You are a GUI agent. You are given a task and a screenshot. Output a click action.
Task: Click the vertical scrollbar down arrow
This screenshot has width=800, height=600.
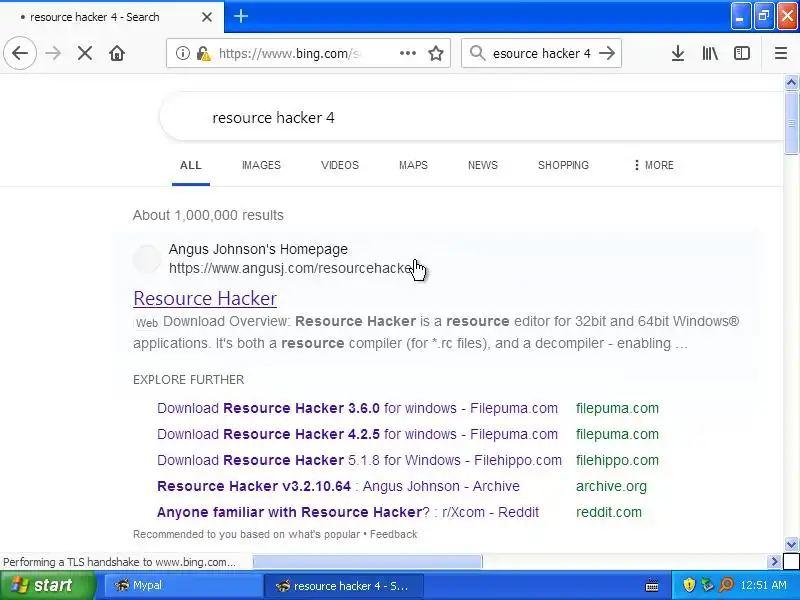coord(791,544)
